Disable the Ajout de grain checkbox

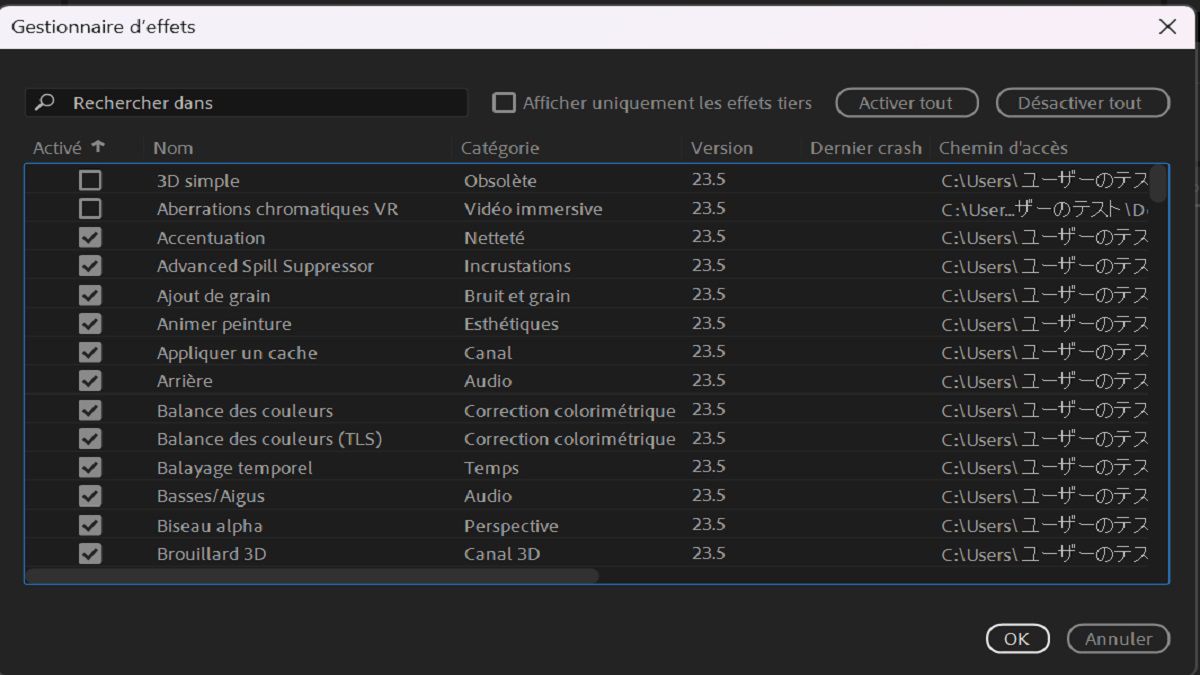[91, 296]
